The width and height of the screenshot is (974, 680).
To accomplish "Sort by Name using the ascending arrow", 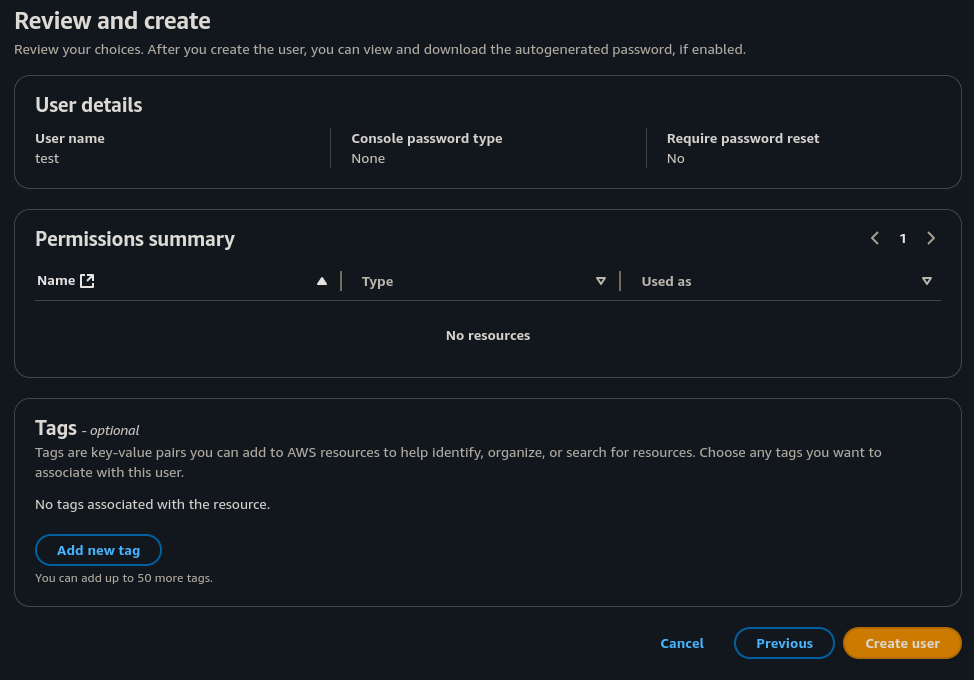I will [322, 281].
